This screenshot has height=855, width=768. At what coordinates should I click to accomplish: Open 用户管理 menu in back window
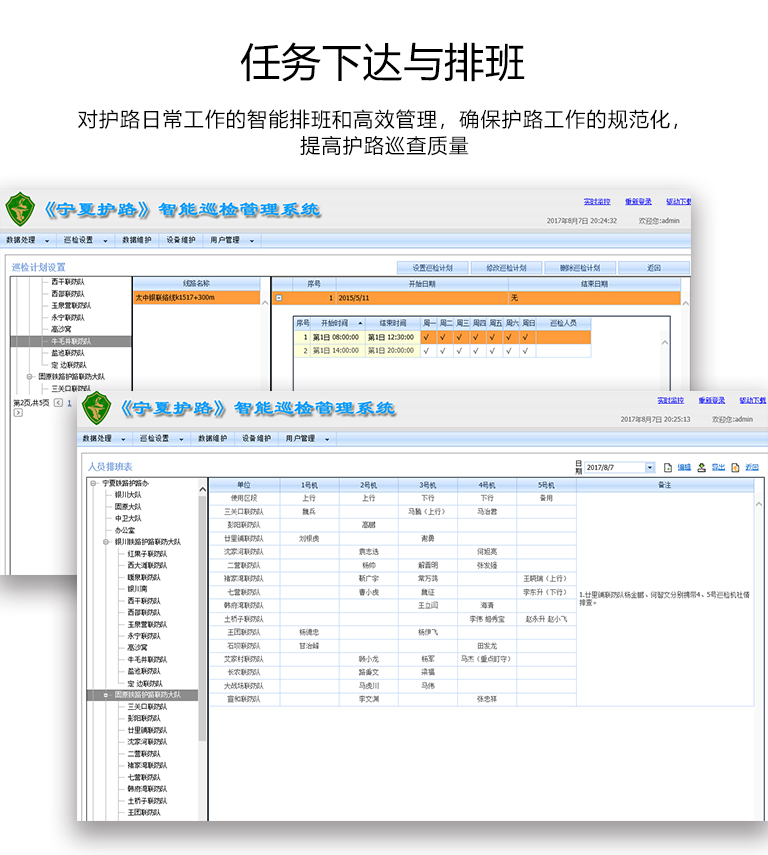pyautogui.click(x=230, y=240)
